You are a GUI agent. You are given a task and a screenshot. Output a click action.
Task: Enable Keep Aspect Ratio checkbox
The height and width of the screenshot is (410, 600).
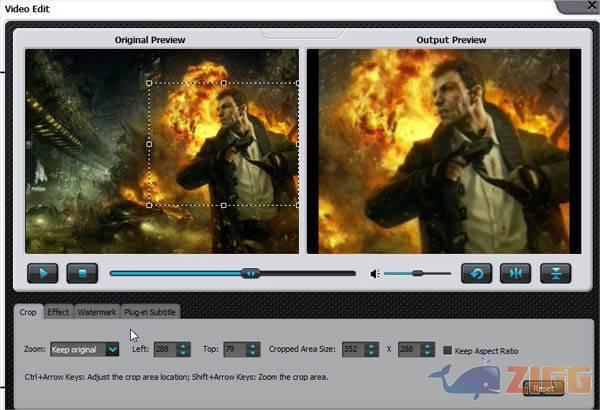click(x=448, y=350)
